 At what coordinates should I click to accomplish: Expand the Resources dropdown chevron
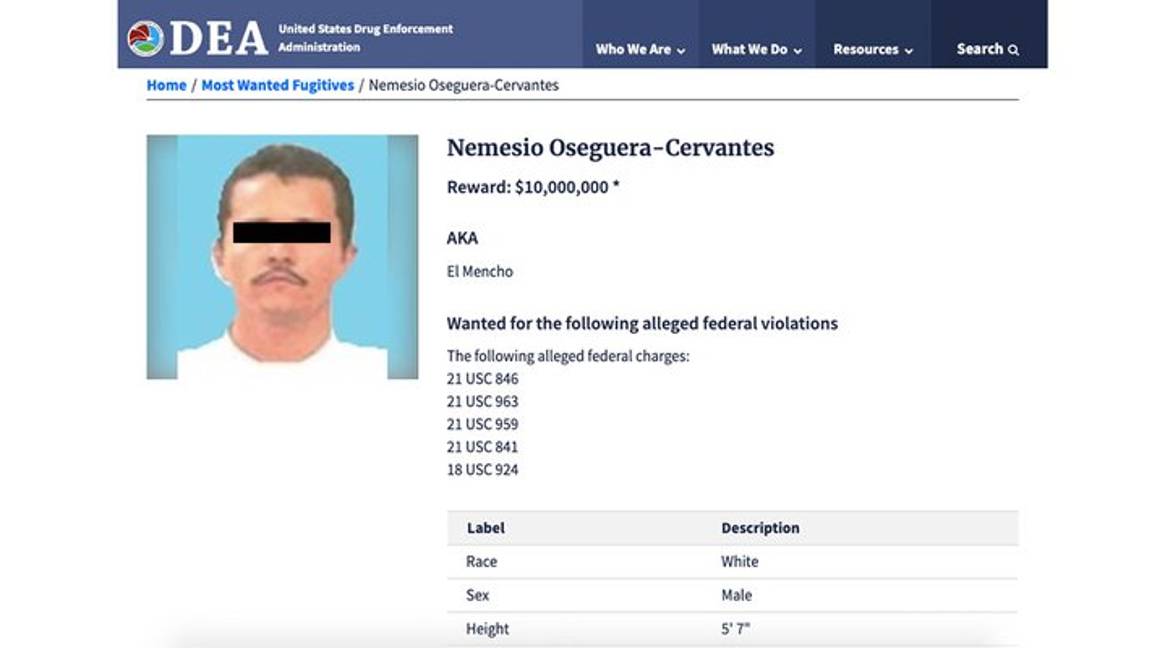coord(909,48)
